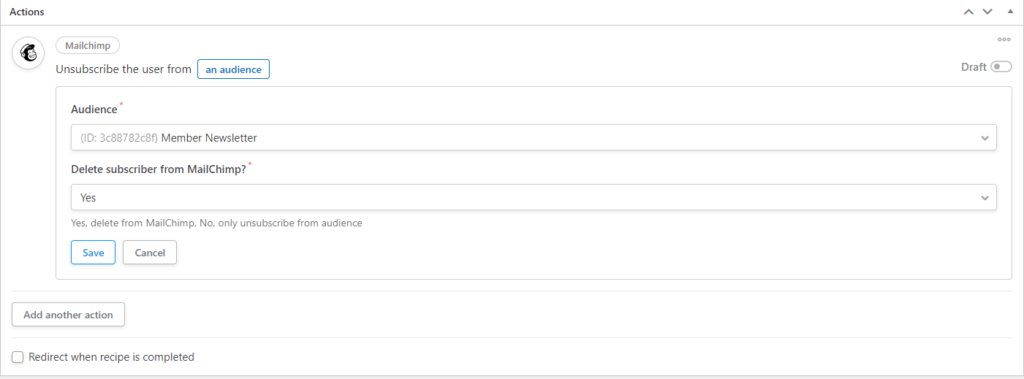This screenshot has width=1024, height=379.
Task: Click the Actions panel header title
Action: [27, 12]
